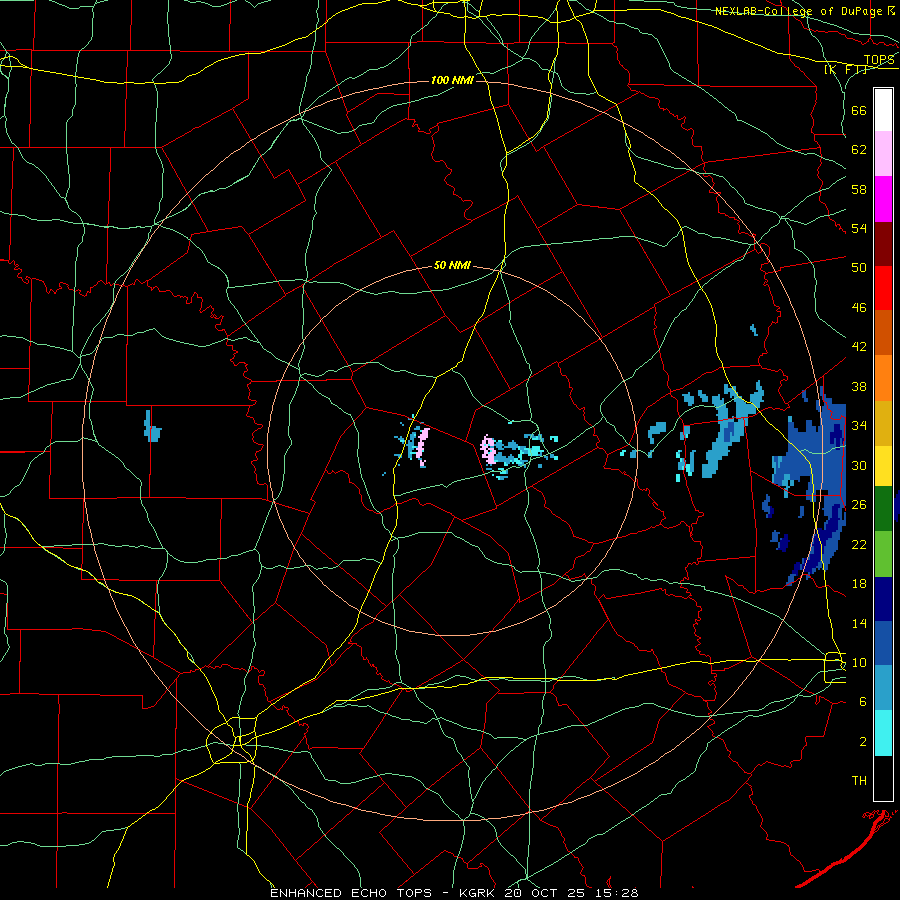Screen dimensions: 900x900
Task: Click the "TH" threshold label
Action: (859, 781)
